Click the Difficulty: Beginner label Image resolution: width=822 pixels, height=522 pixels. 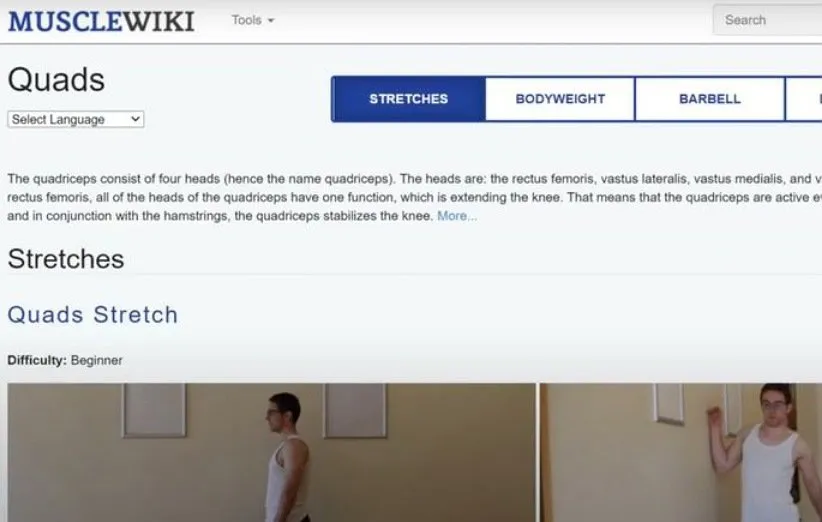(x=65, y=361)
